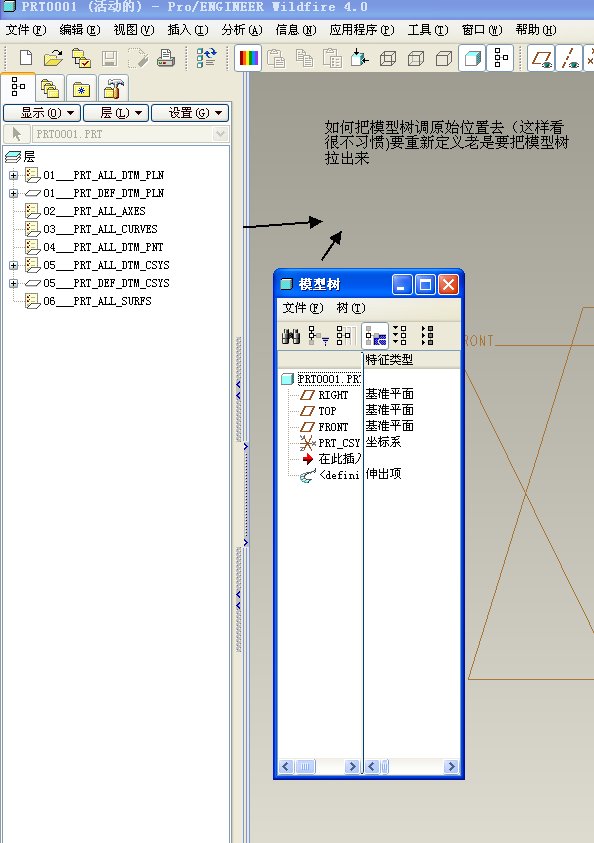Open the 显示(O) dropdown
The image size is (594, 843).
(42, 113)
